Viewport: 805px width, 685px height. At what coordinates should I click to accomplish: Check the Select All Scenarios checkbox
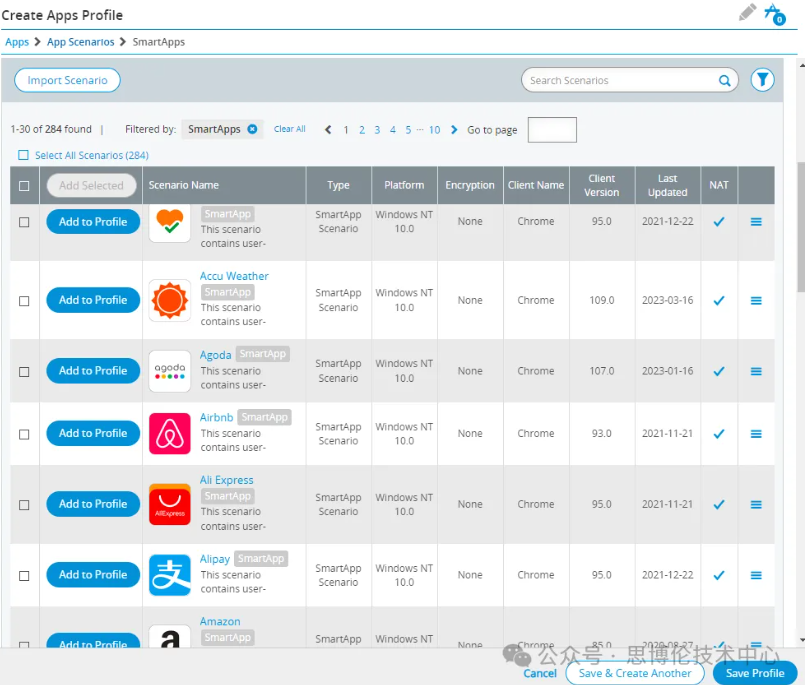(24, 155)
